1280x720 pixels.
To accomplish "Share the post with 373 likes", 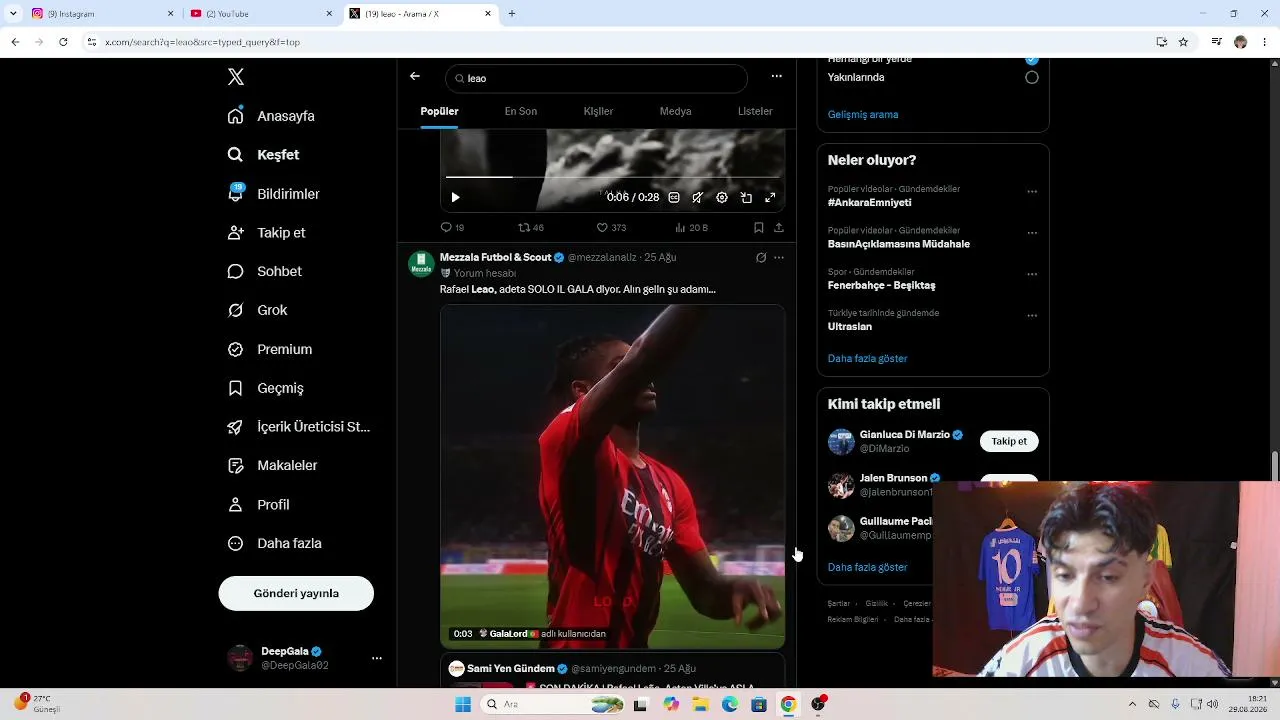I will pos(778,228).
